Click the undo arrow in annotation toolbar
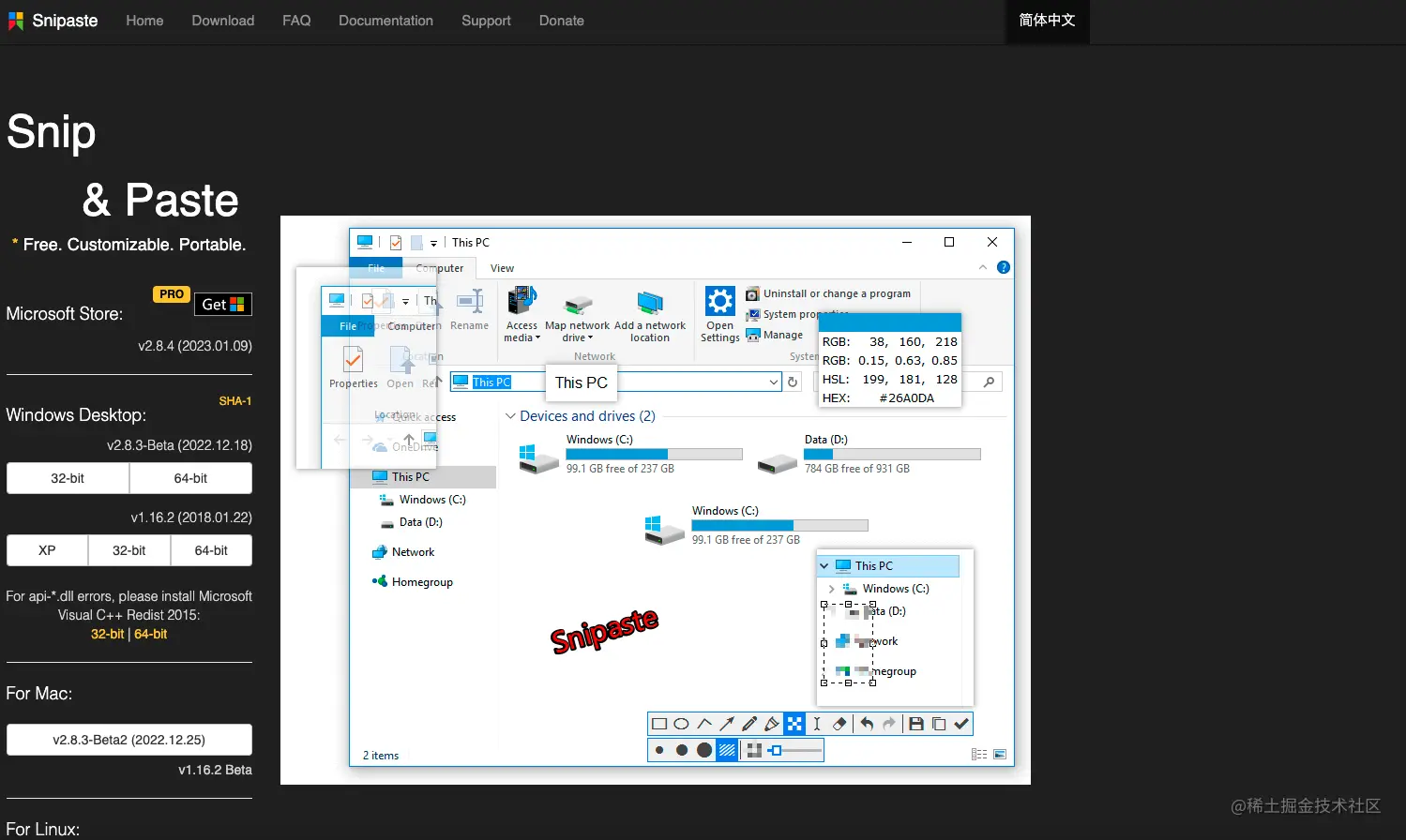Viewport: 1406px width, 840px height. (867, 724)
